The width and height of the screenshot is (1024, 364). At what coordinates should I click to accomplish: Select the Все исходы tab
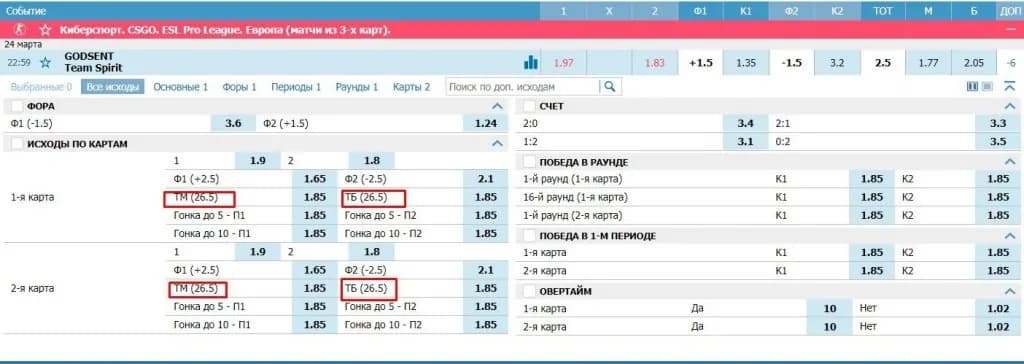(x=112, y=87)
